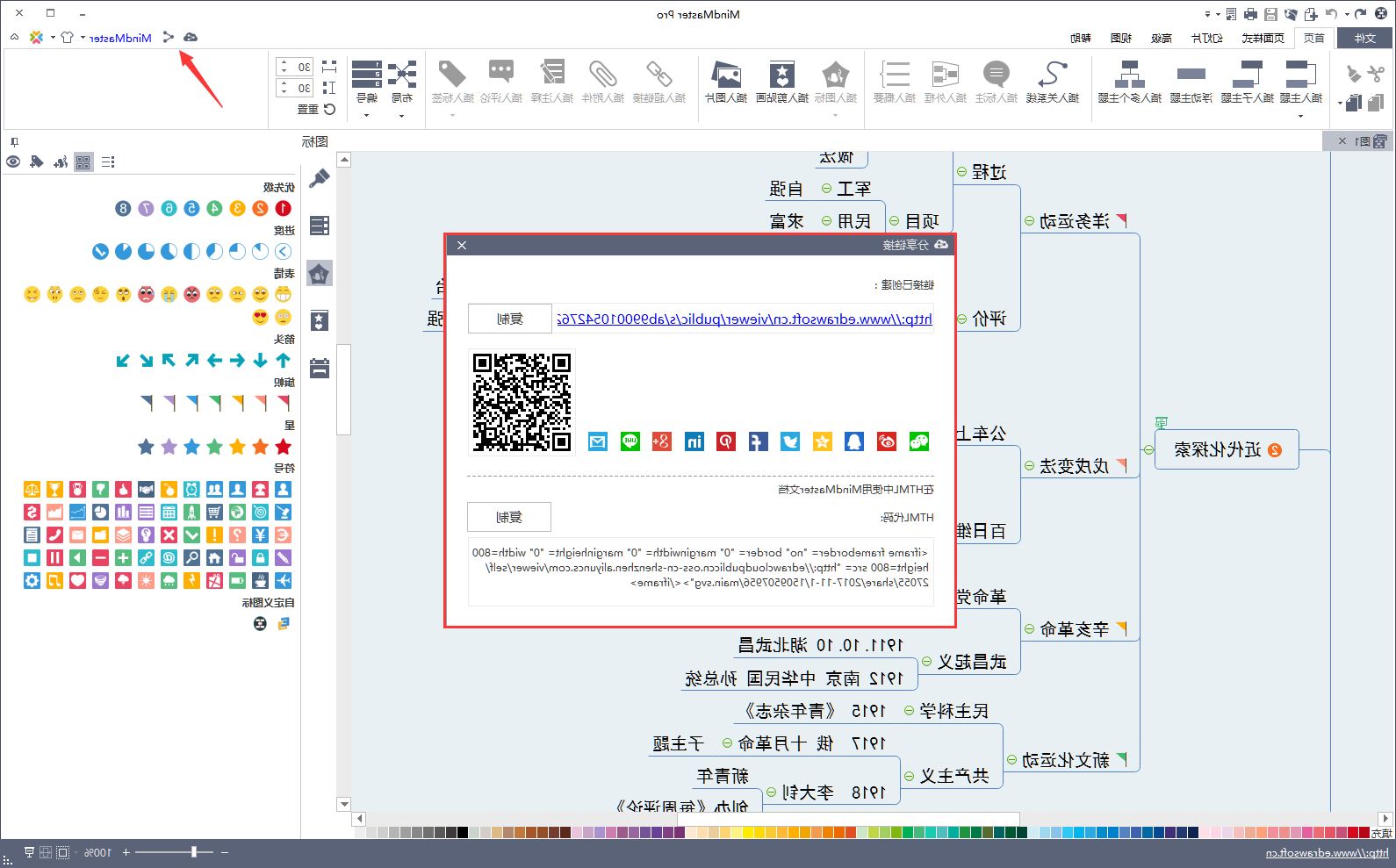This screenshot has height=868, width=1396.
Task: Send the link by email icon
Action: (598, 441)
